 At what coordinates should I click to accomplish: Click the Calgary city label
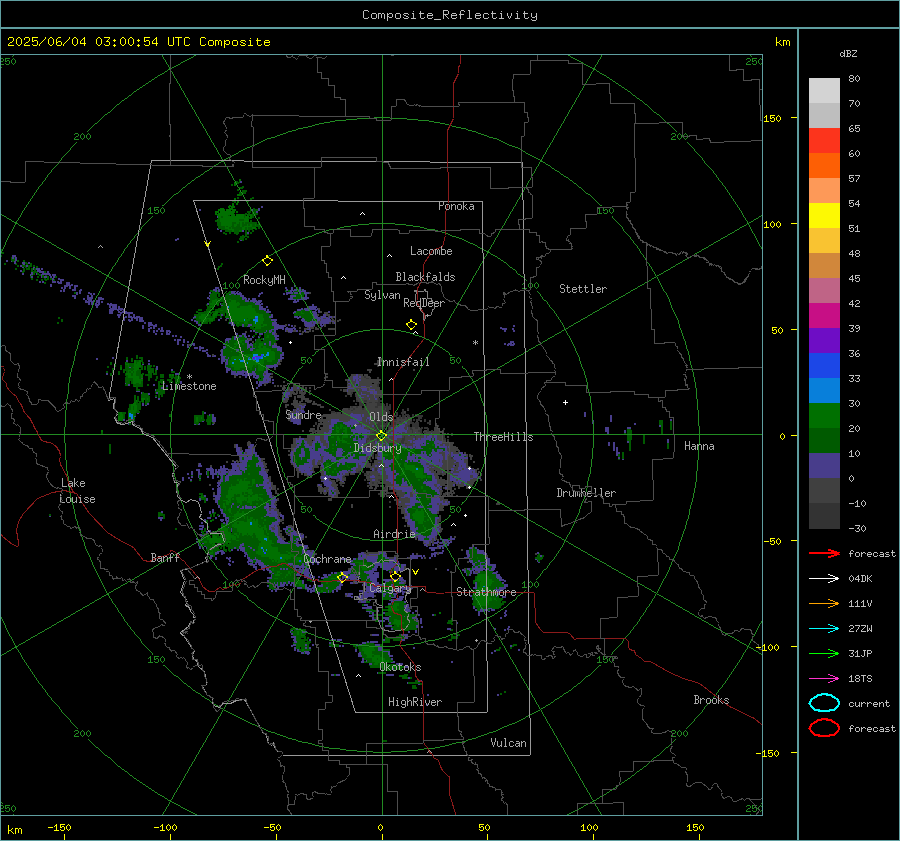(390, 588)
